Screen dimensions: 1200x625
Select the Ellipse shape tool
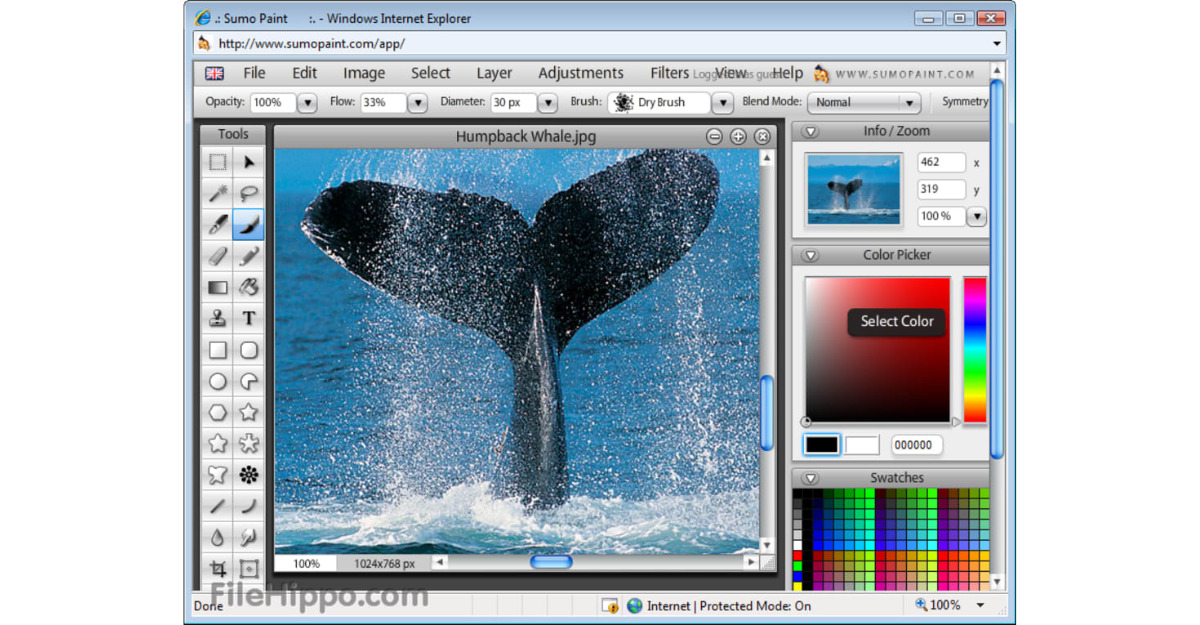click(x=217, y=381)
